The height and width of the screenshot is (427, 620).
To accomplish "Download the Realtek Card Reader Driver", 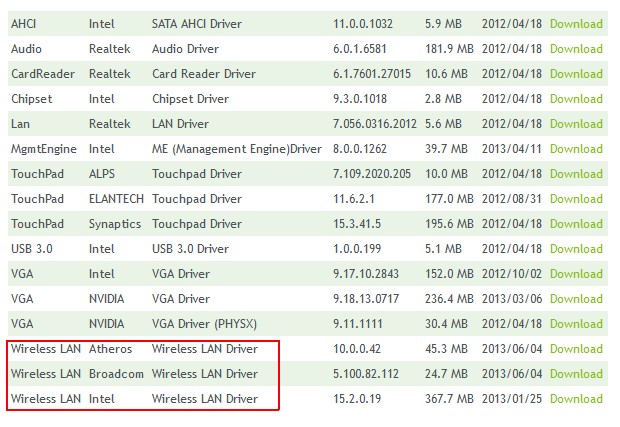I will (576, 74).
